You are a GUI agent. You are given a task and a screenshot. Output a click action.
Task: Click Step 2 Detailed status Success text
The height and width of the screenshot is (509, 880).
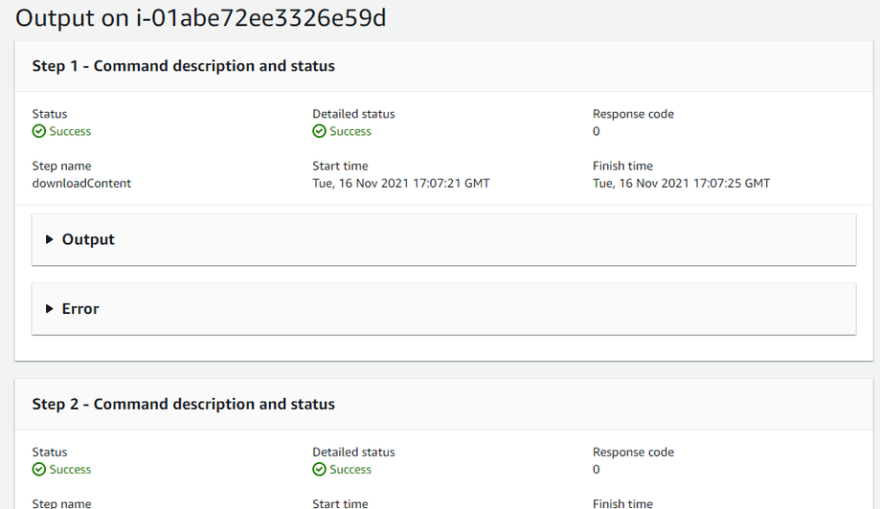[x=350, y=469]
